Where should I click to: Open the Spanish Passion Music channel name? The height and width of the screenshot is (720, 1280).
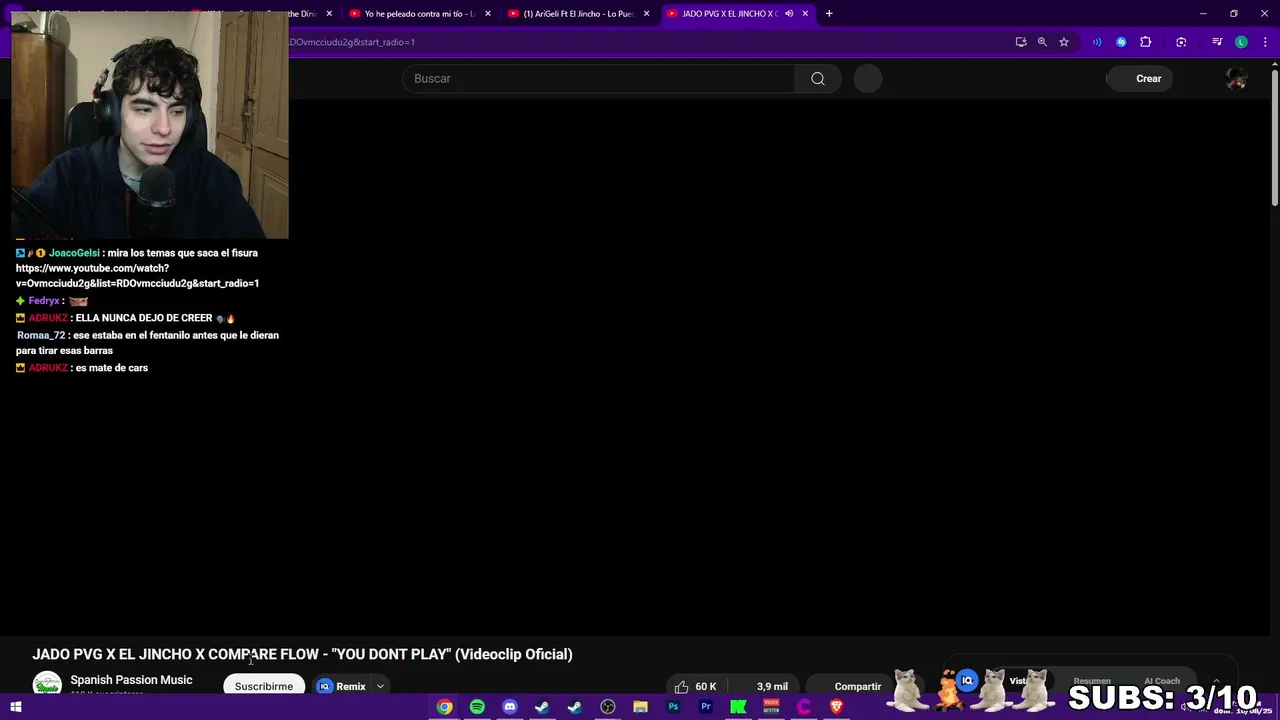coord(131,680)
